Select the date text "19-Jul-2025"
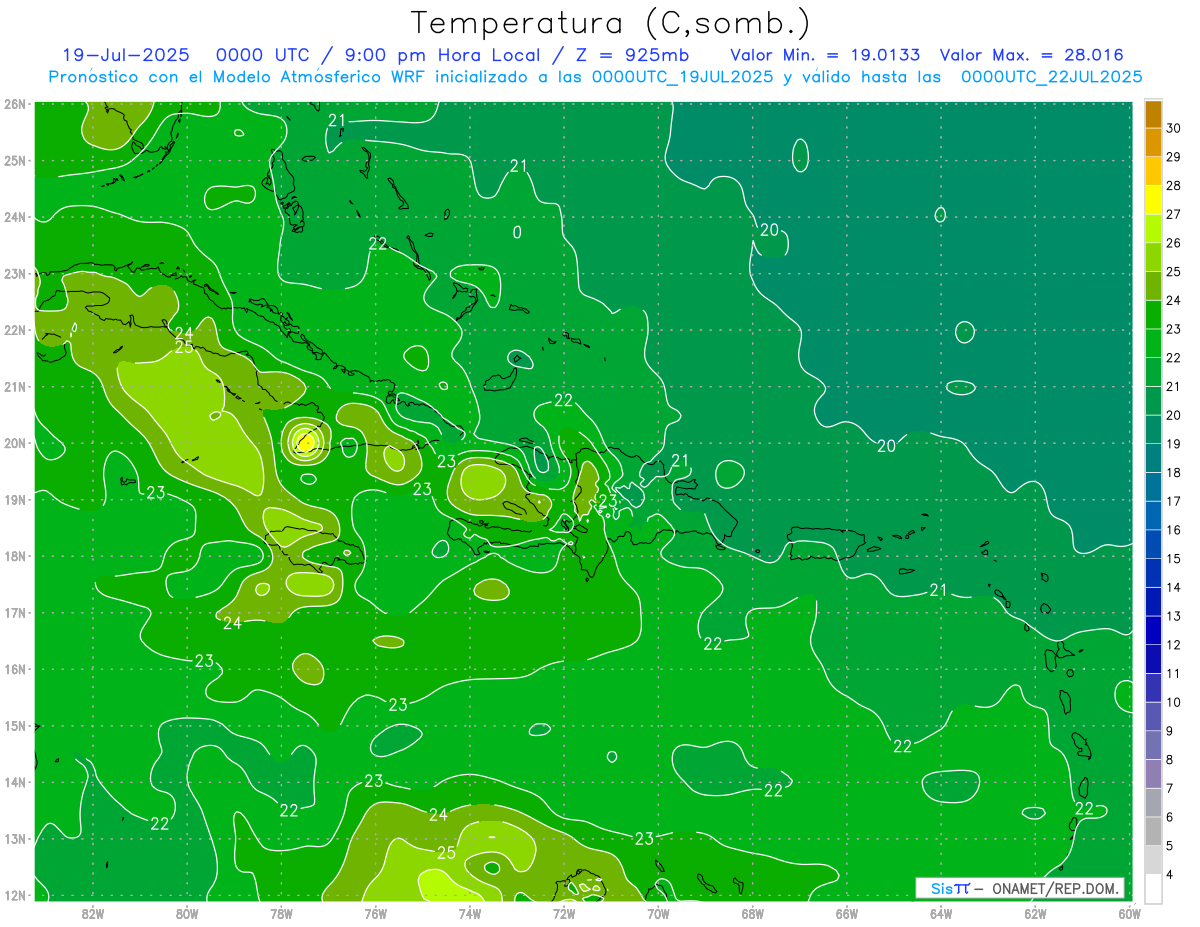 (x=125, y=55)
